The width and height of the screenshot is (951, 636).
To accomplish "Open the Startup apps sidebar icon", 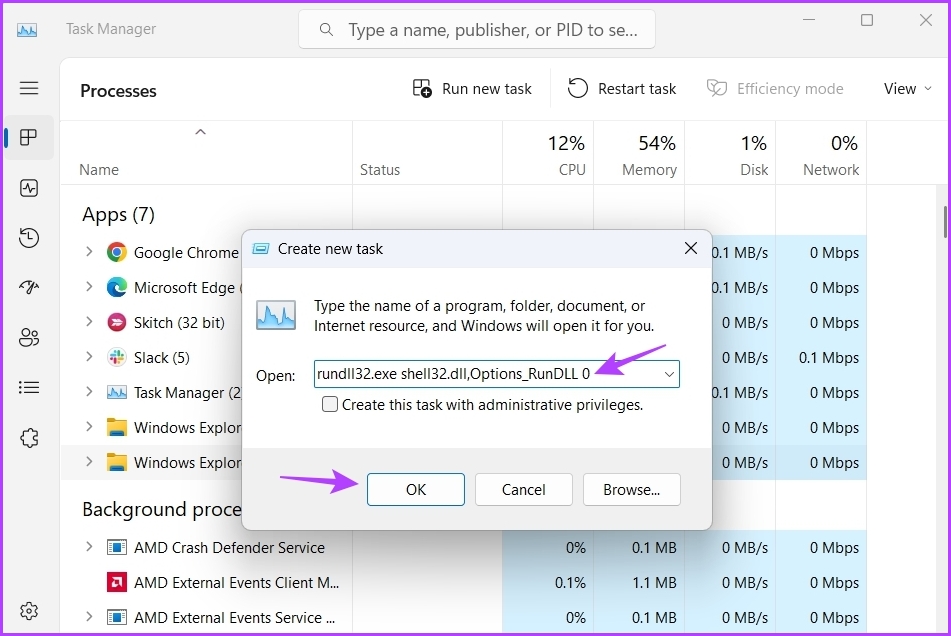I will pyautogui.click(x=29, y=287).
